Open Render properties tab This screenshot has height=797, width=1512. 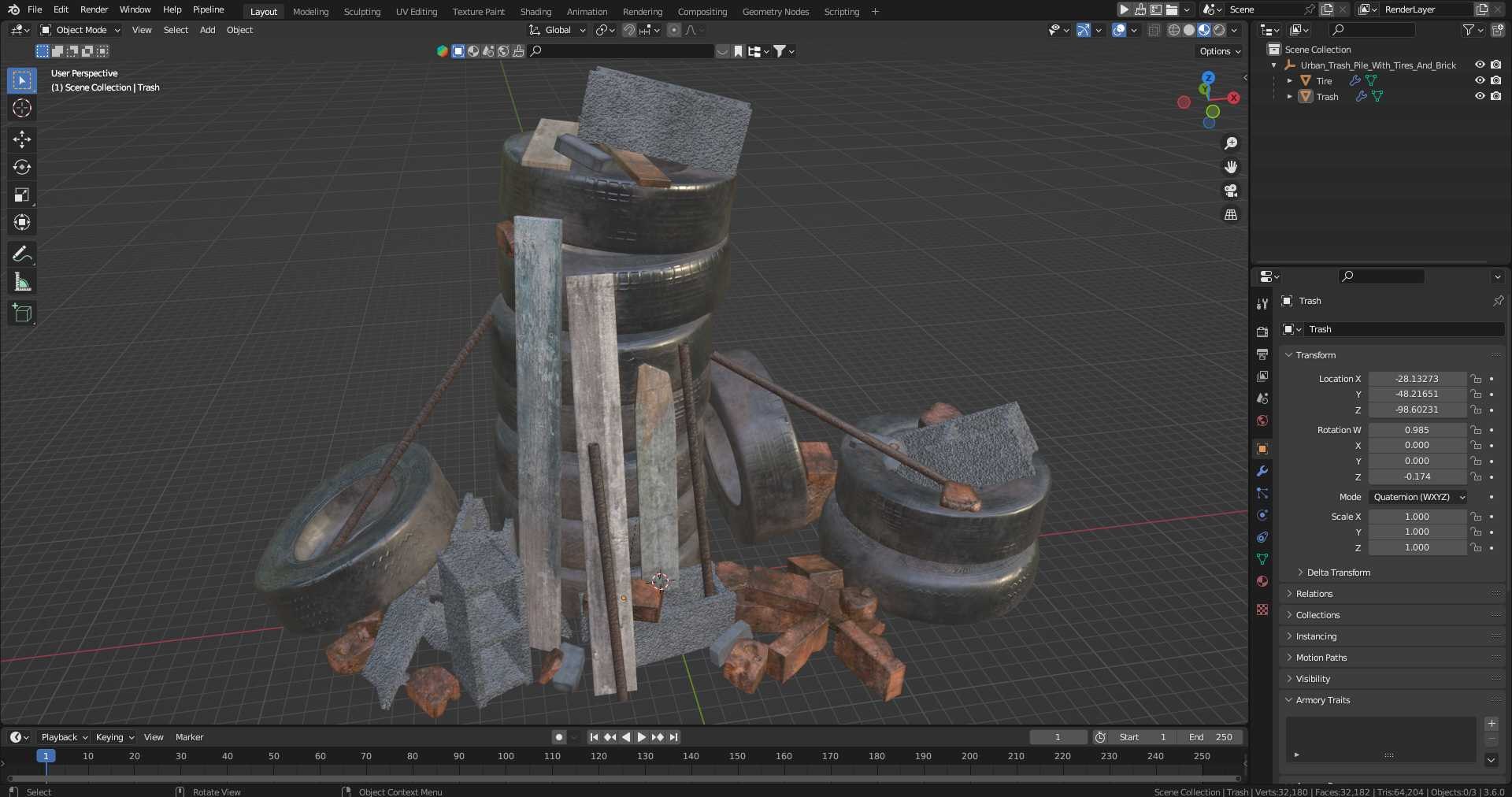tap(1262, 332)
